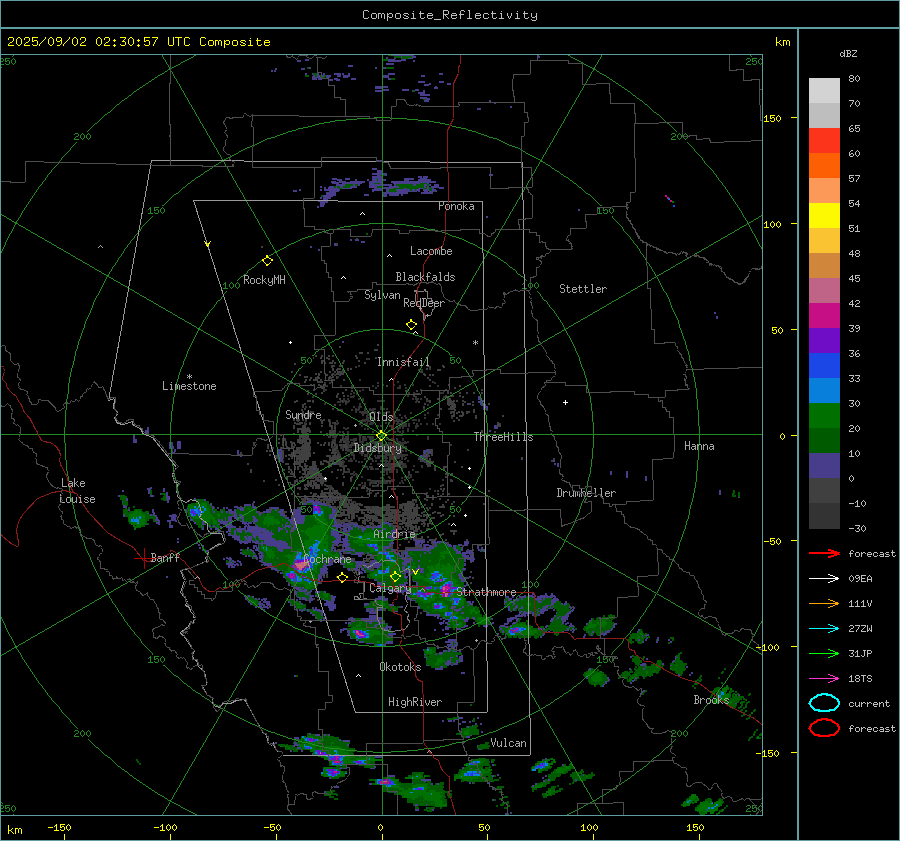Viewport: 900px width, 841px height.
Task: Click the Ponoka city label
Action: click(456, 206)
